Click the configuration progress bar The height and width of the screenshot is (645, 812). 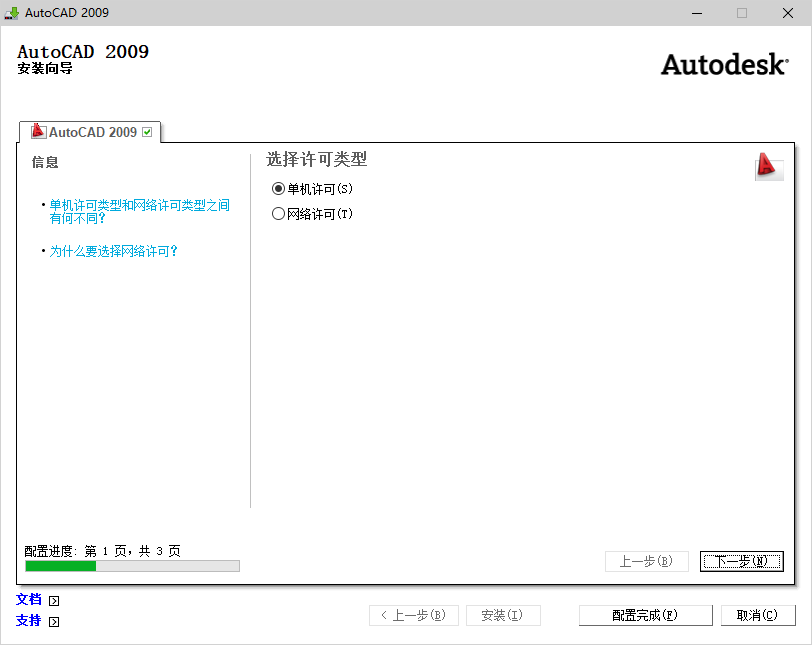point(131,566)
